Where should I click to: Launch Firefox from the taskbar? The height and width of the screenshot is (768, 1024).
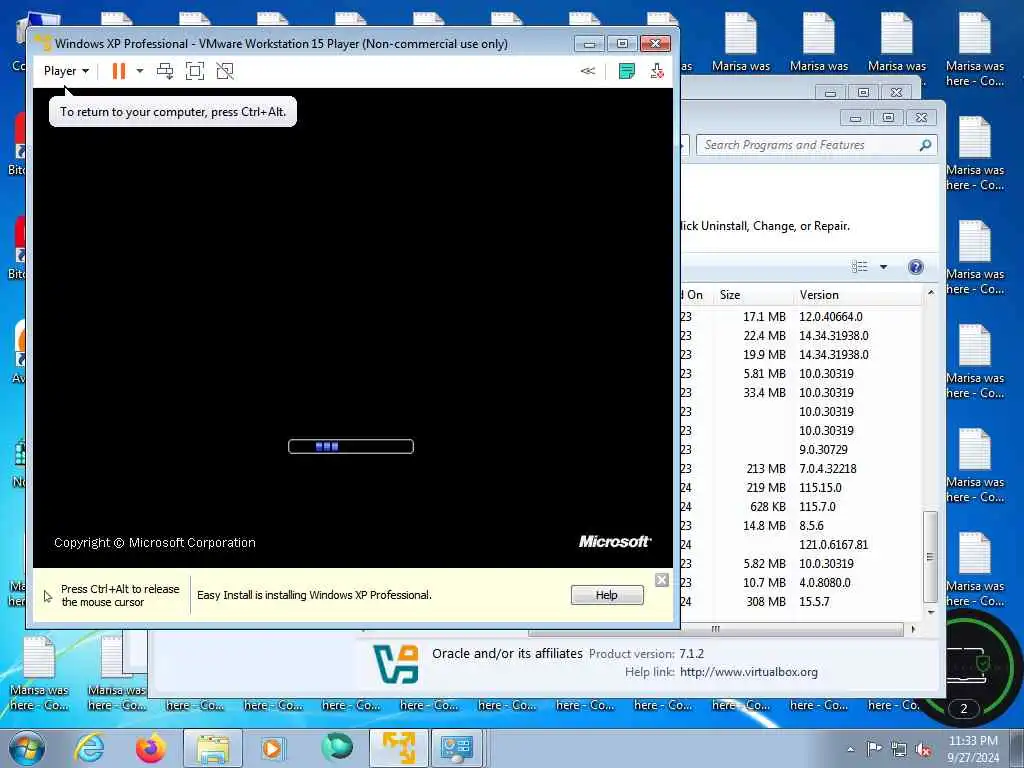coord(151,748)
